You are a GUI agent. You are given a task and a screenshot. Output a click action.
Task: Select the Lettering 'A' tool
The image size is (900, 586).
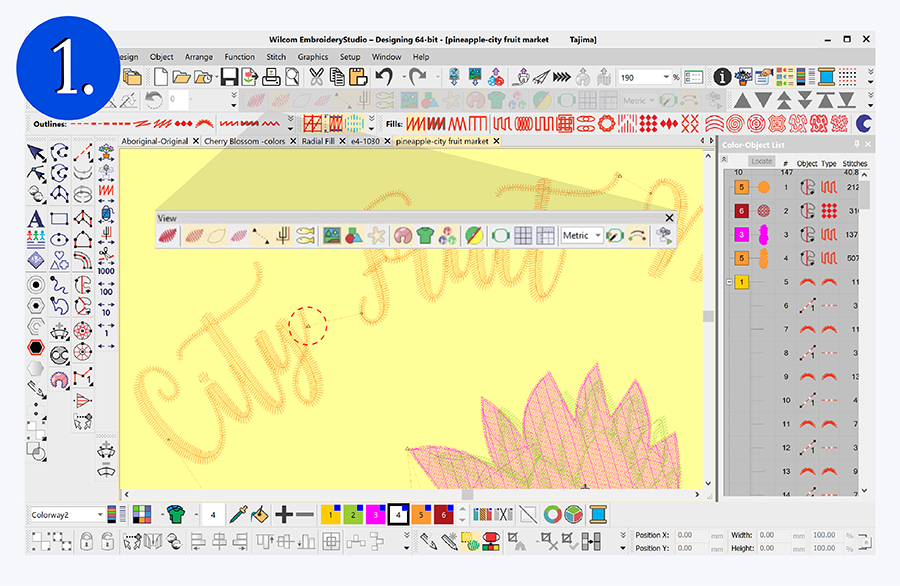(x=36, y=219)
